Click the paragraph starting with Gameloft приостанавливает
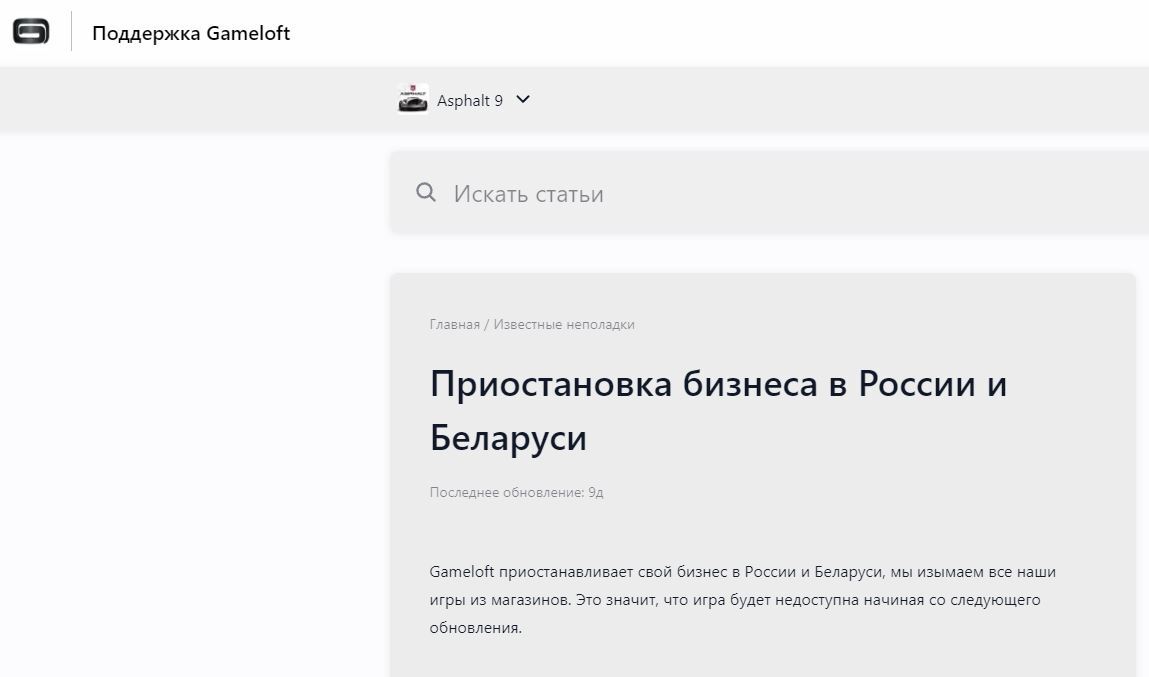This screenshot has width=1149, height=677. click(742, 599)
